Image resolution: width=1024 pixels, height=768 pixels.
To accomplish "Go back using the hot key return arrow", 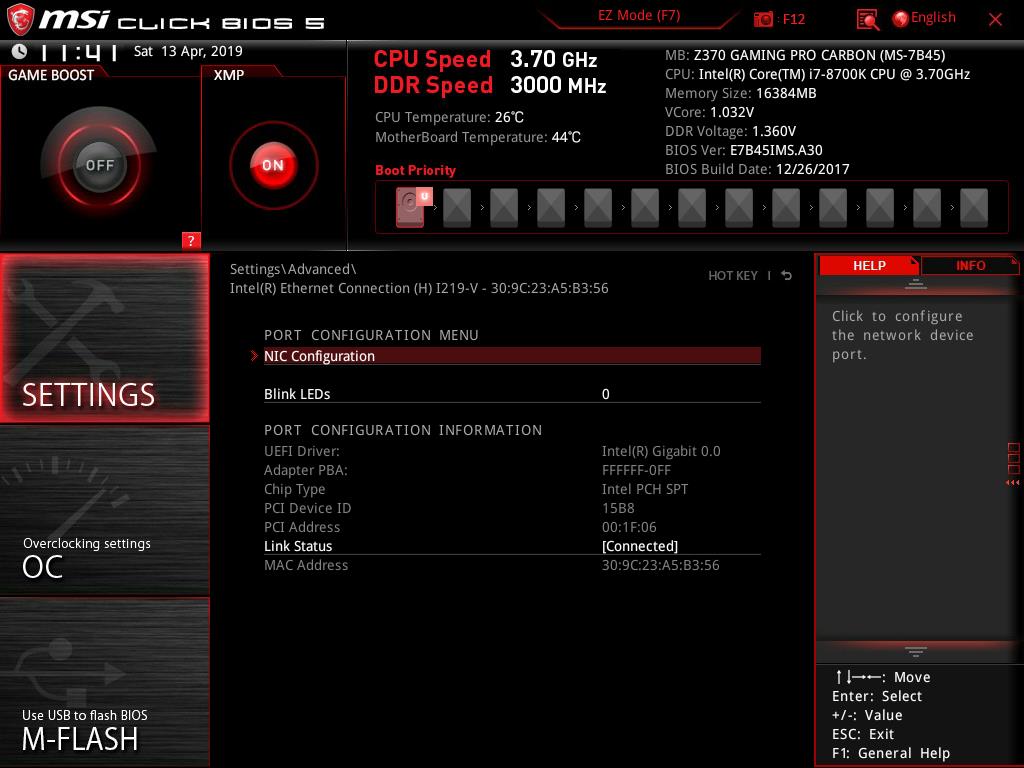I will (786, 276).
